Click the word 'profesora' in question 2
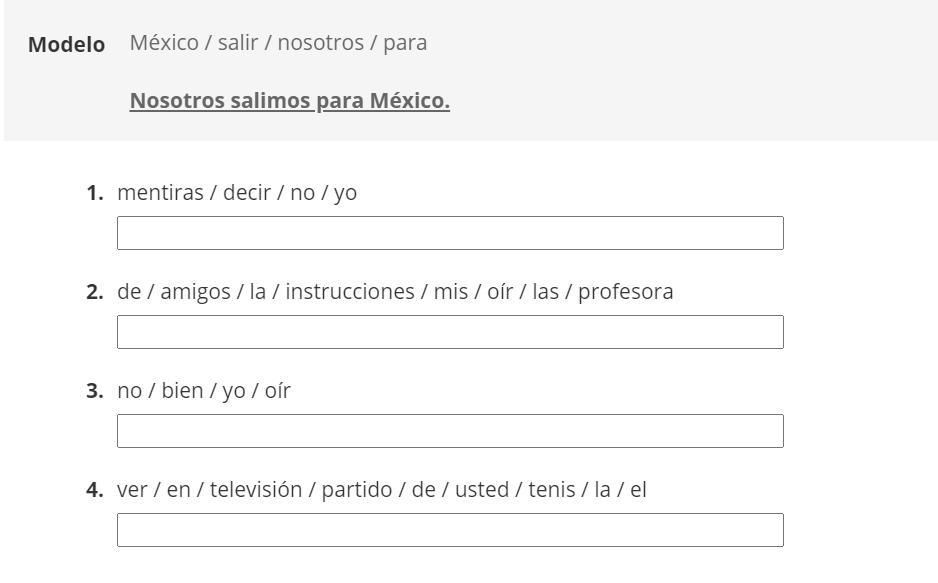The height and width of the screenshot is (583, 938). pyautogui.click(x=626, y=292)
